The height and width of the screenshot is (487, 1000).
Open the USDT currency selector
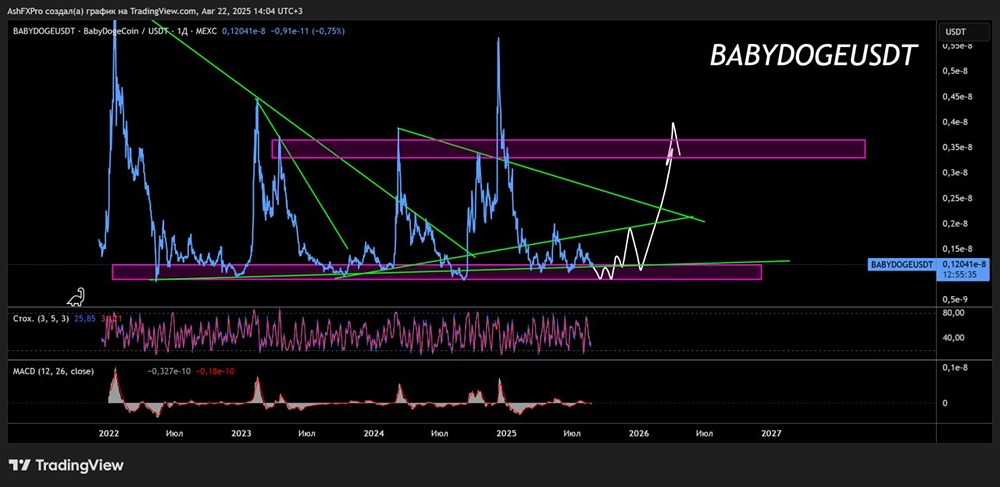[963, 31]
